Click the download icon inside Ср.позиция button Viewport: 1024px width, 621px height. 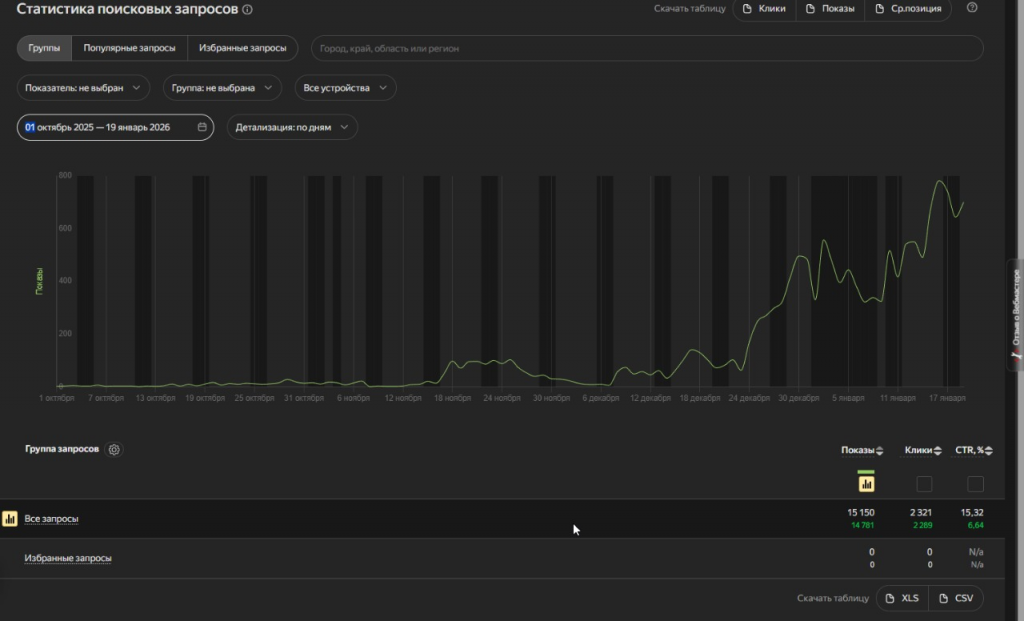click(x=879, y=9)
